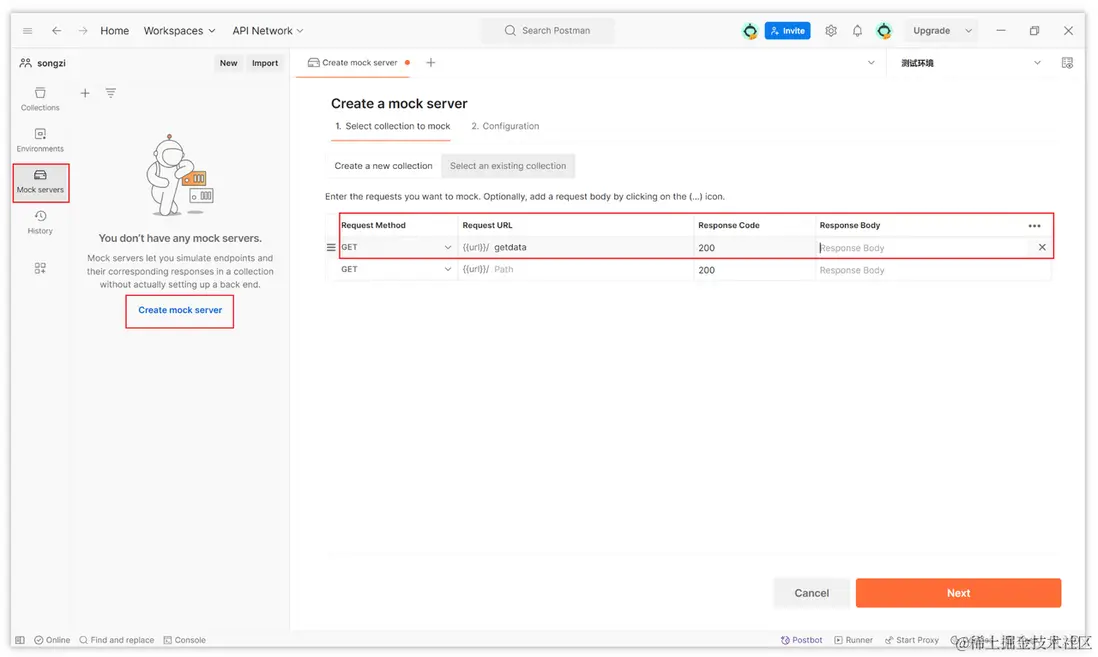Remove the getdata request row
This screenshot has height=657, width=1098.
click(x=1042, y=247)
